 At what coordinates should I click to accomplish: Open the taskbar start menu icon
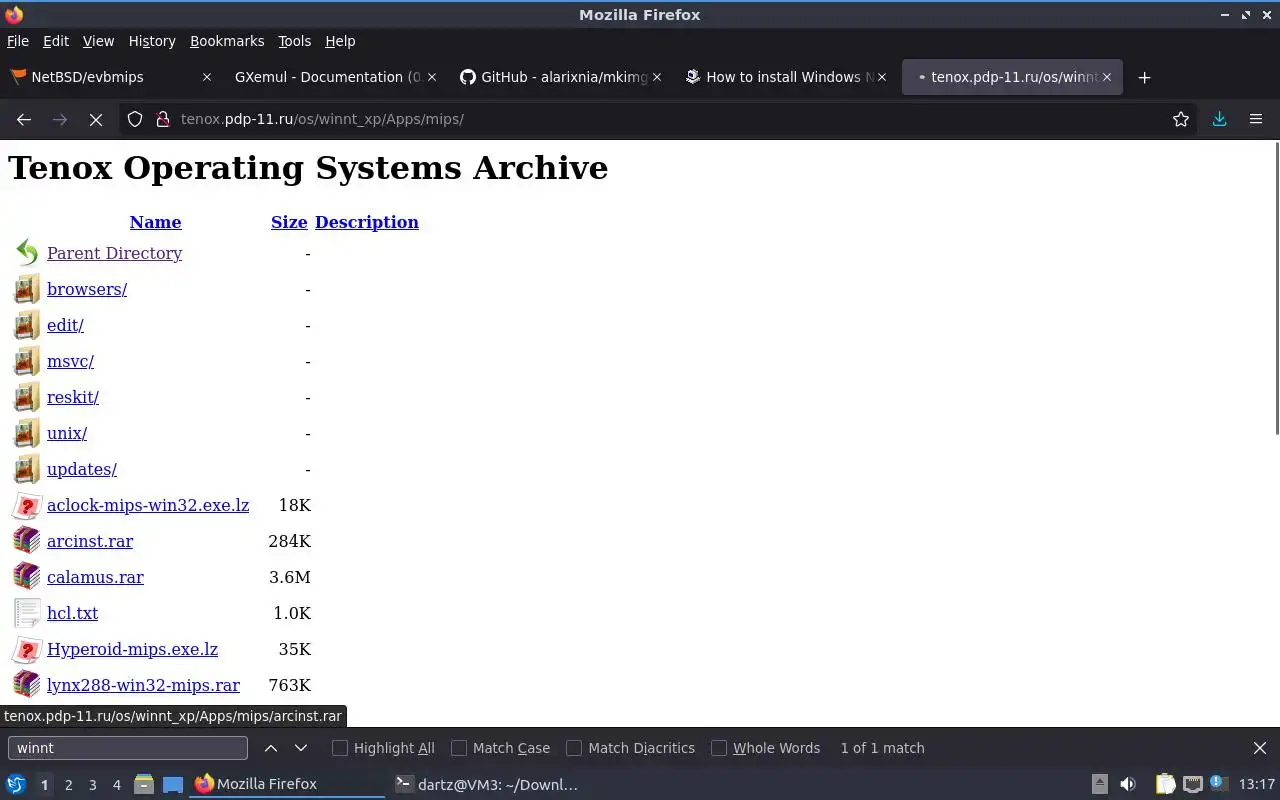pyautogui.click(x=16, y=784)
